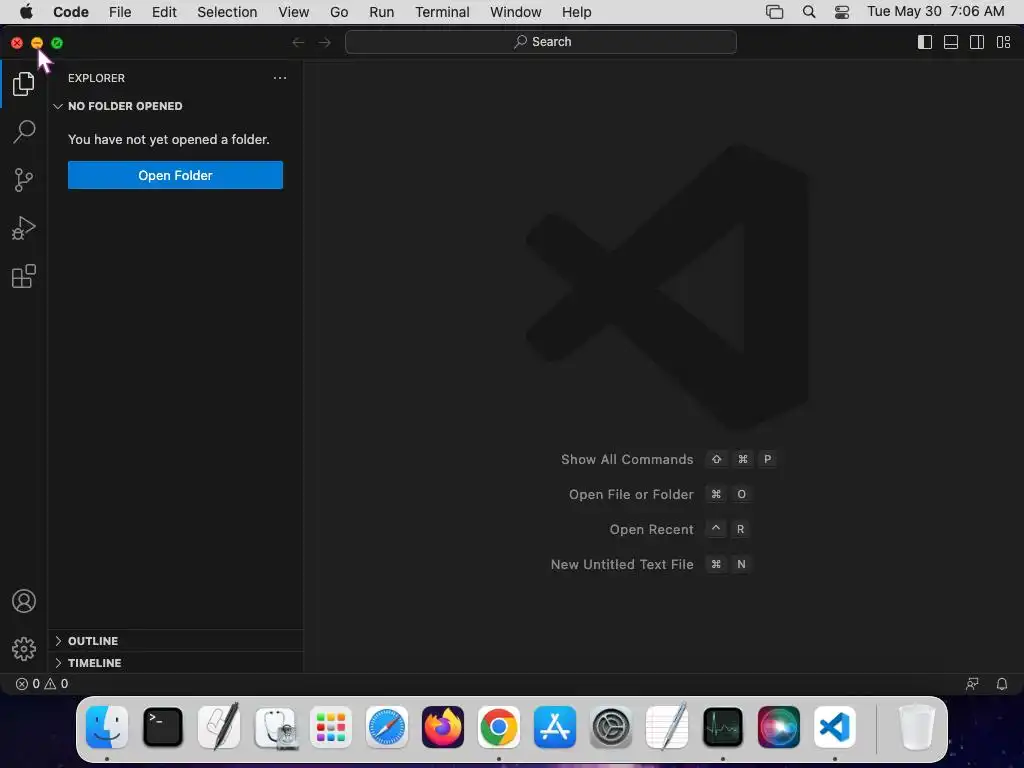Click the Open Folder button
Image resolution: width=1024 pixels, height=768 pixels.
pyautogui.click(x=175, y=175)
